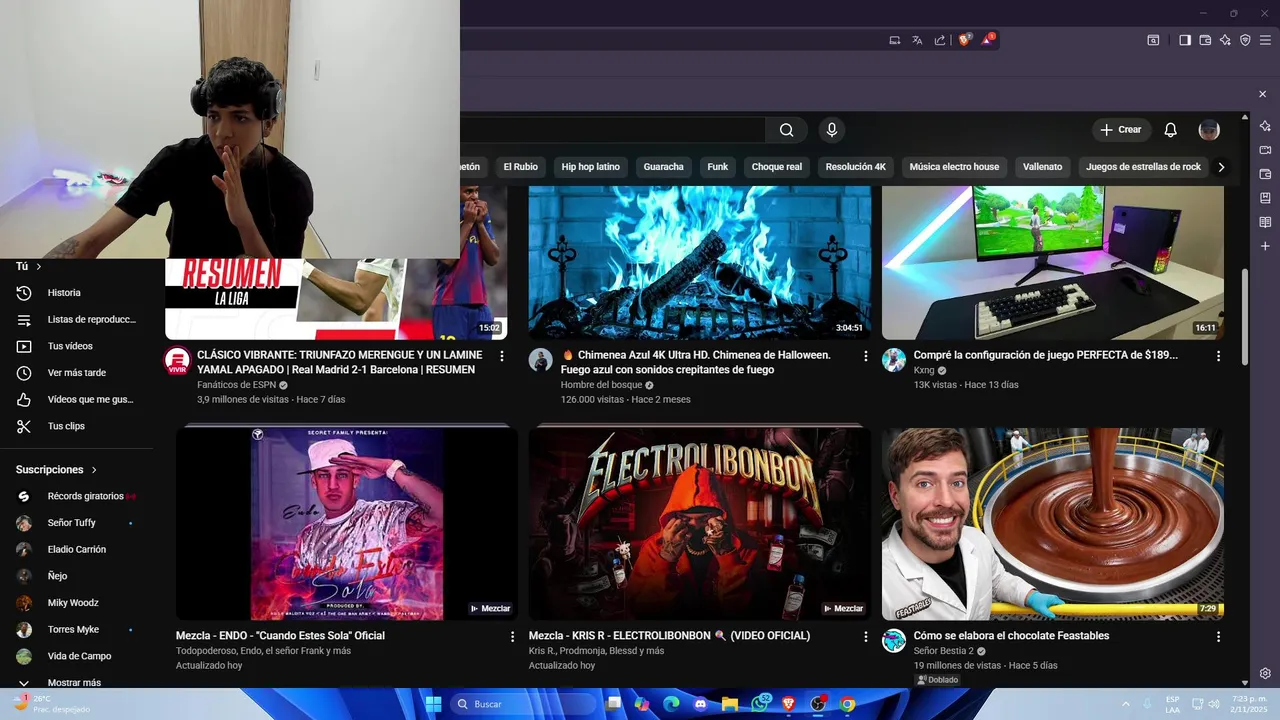
Task: Click the Crear button
Action: 1120,130
